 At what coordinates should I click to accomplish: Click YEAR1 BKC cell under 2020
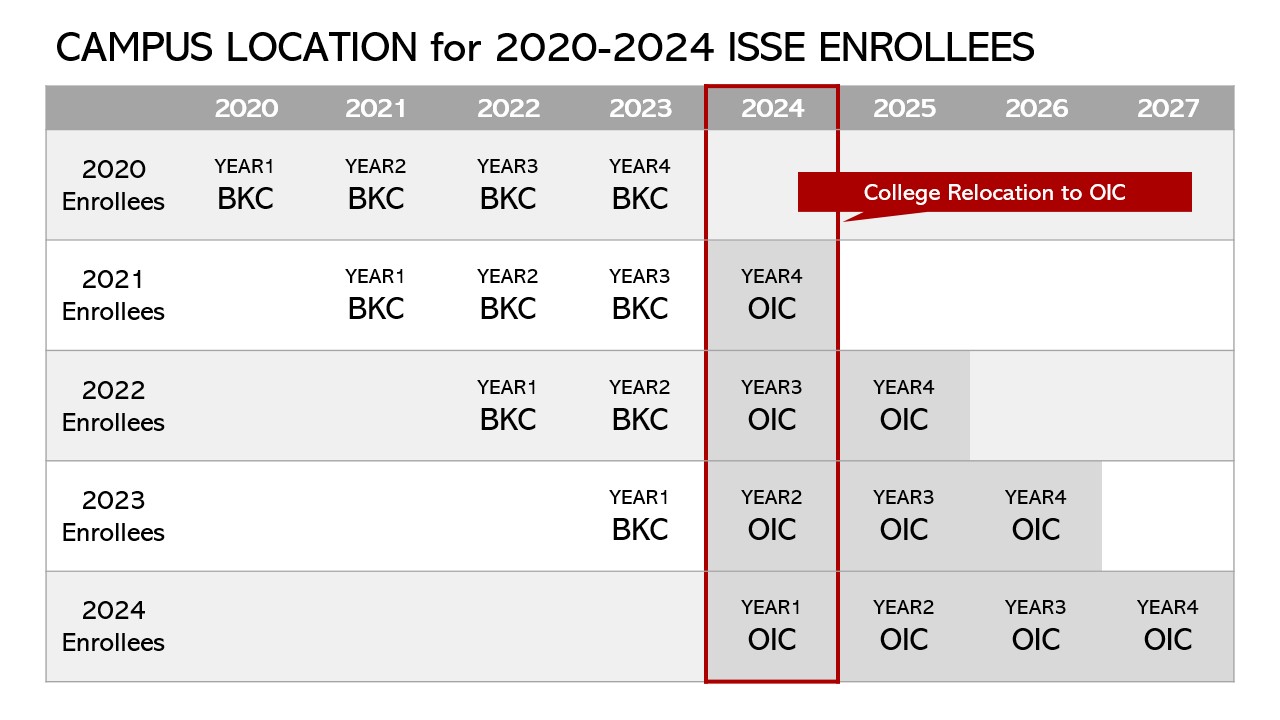click(245, 185)
